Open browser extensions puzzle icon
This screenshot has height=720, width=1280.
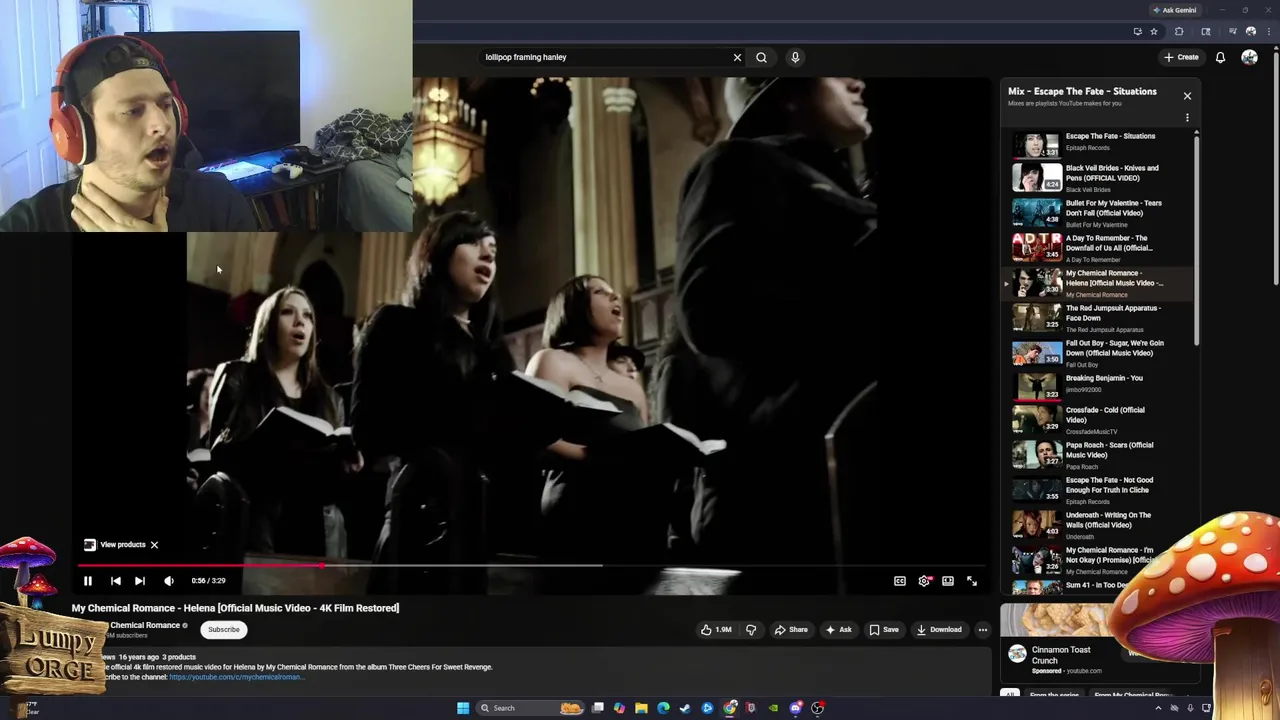click(x=1179, y=32)
